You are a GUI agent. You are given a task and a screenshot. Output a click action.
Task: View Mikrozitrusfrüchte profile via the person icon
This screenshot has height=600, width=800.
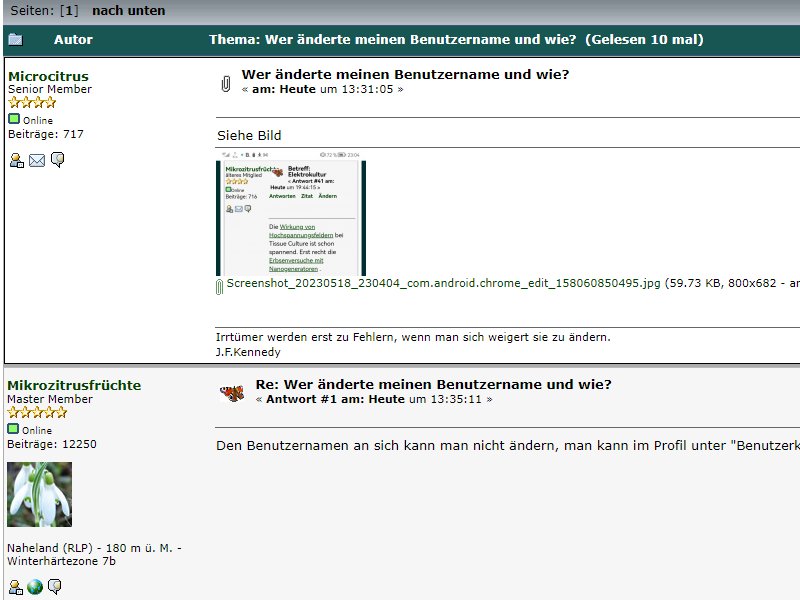(16, 586)
